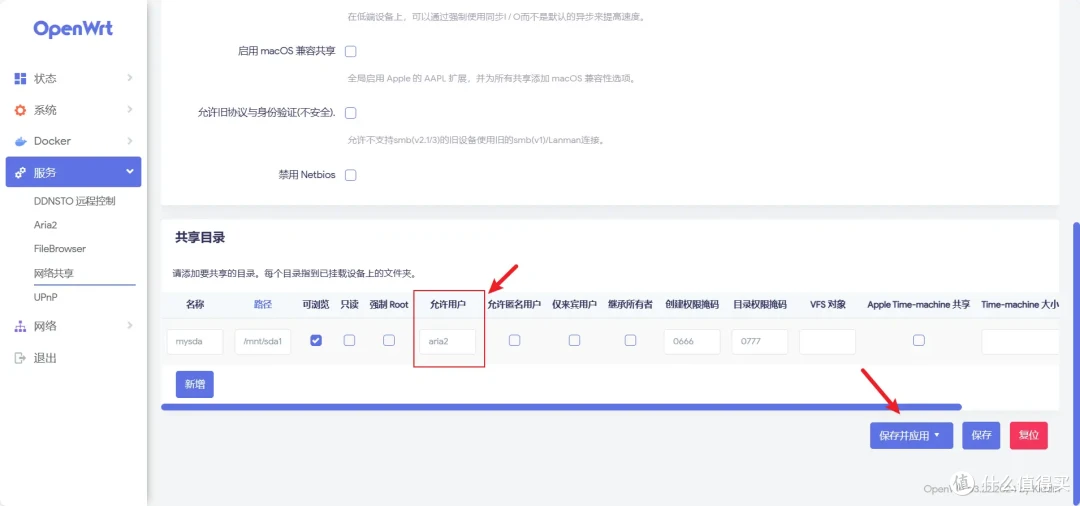The width and height of the screenshot is (1080, 506).
Task: Click 新增 to add a share
Action: click(x=195, y=384)
